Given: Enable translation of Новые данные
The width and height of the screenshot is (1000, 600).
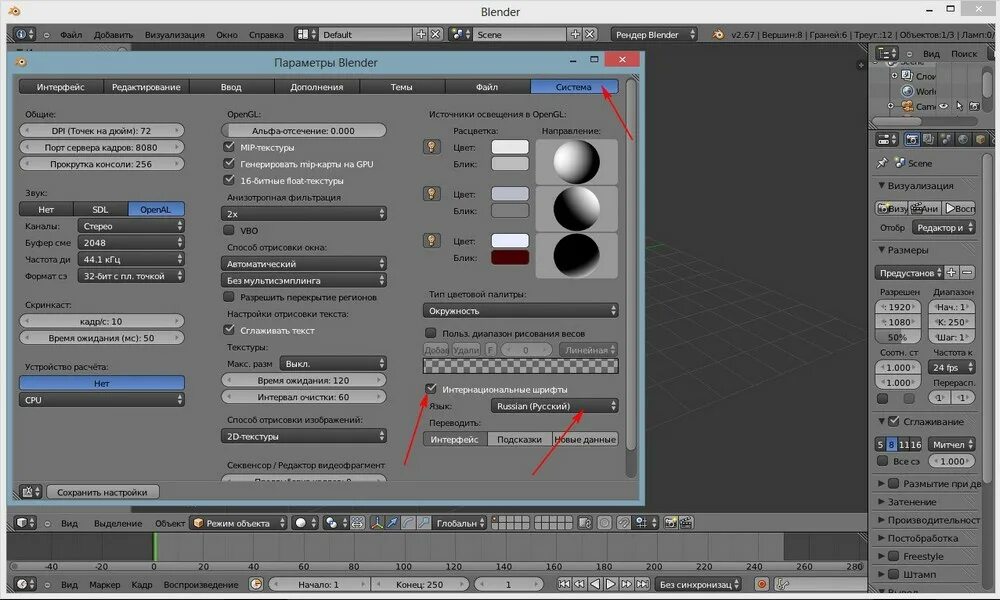Looking at the screenshot, I should coord(585,439).
